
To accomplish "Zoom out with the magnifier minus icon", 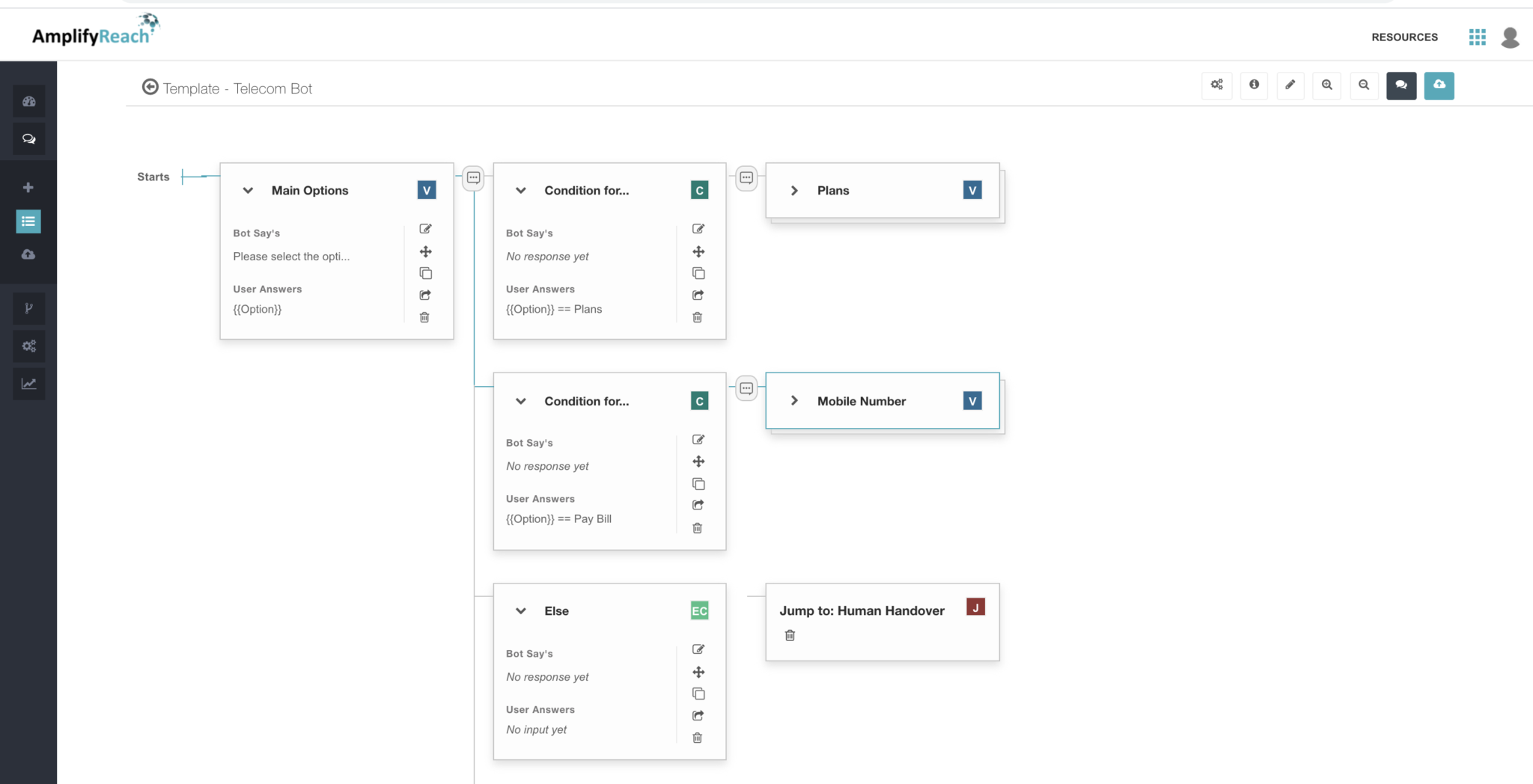I will point(1364,85).
